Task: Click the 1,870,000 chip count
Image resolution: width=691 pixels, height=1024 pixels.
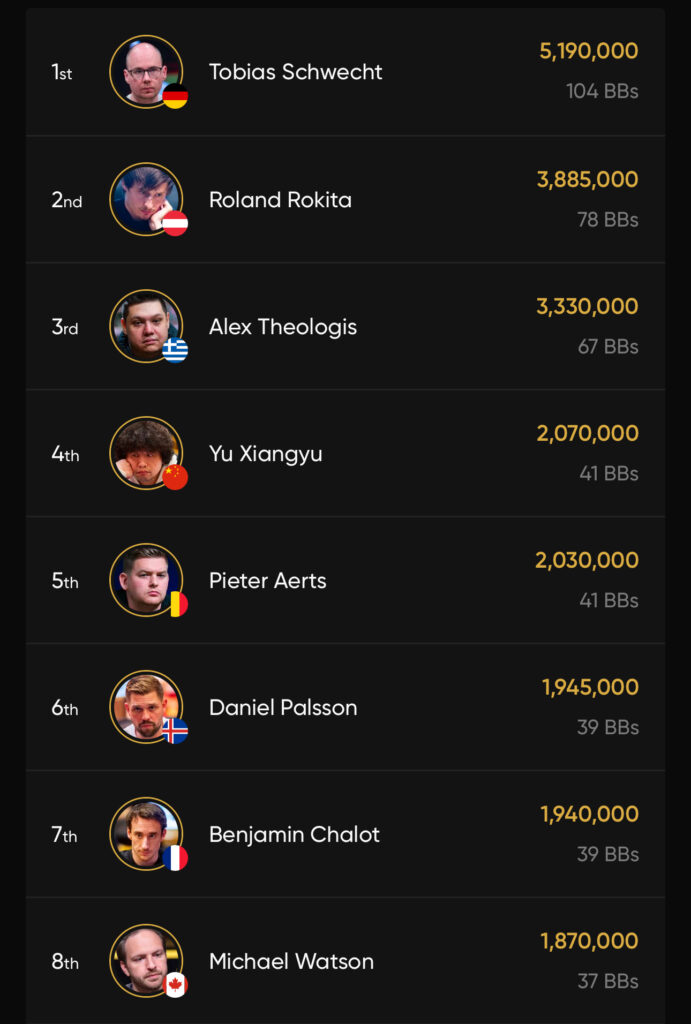Action: click(589, 941)
